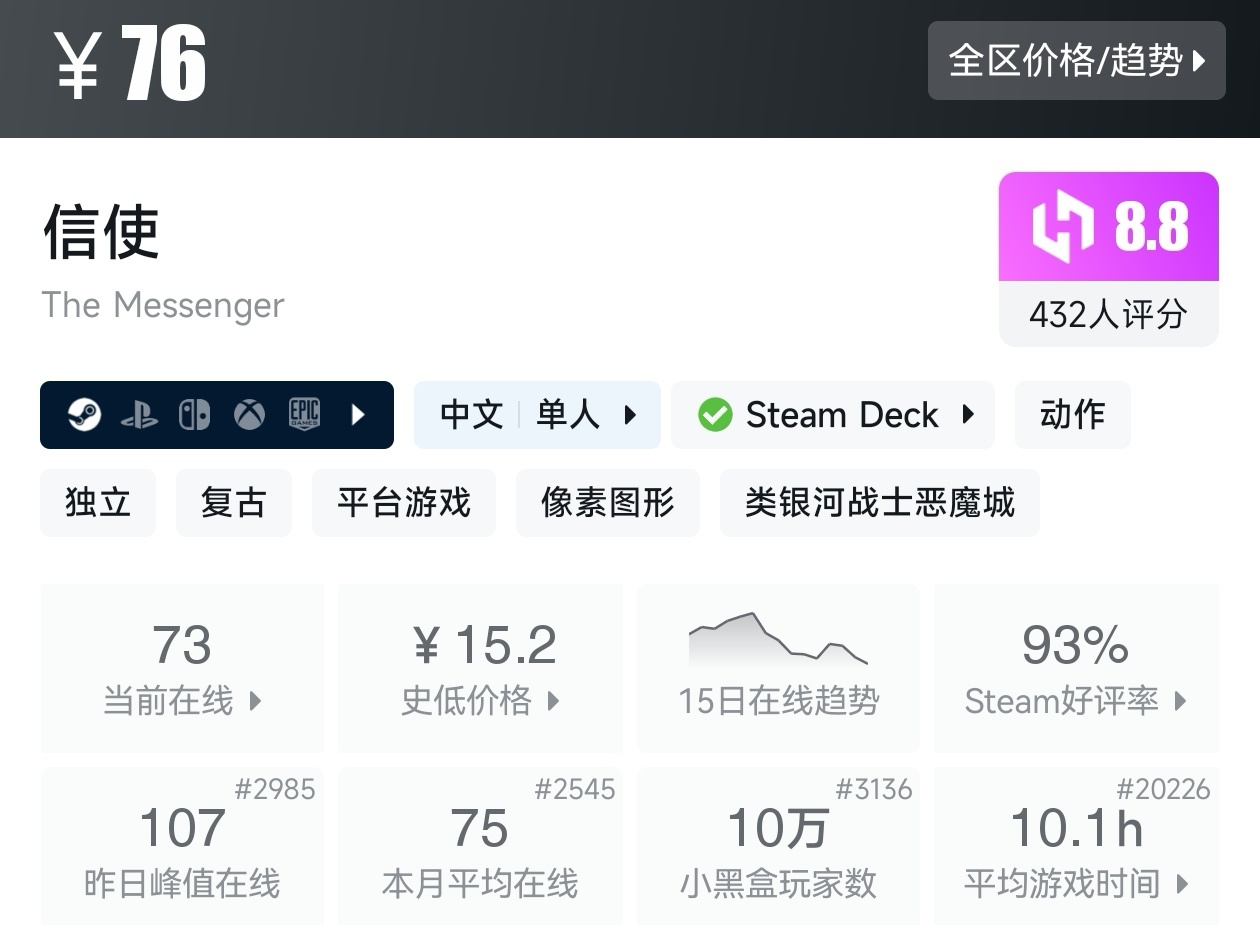
Task: Select the 复古 tag
Action: tap(233, 502)
